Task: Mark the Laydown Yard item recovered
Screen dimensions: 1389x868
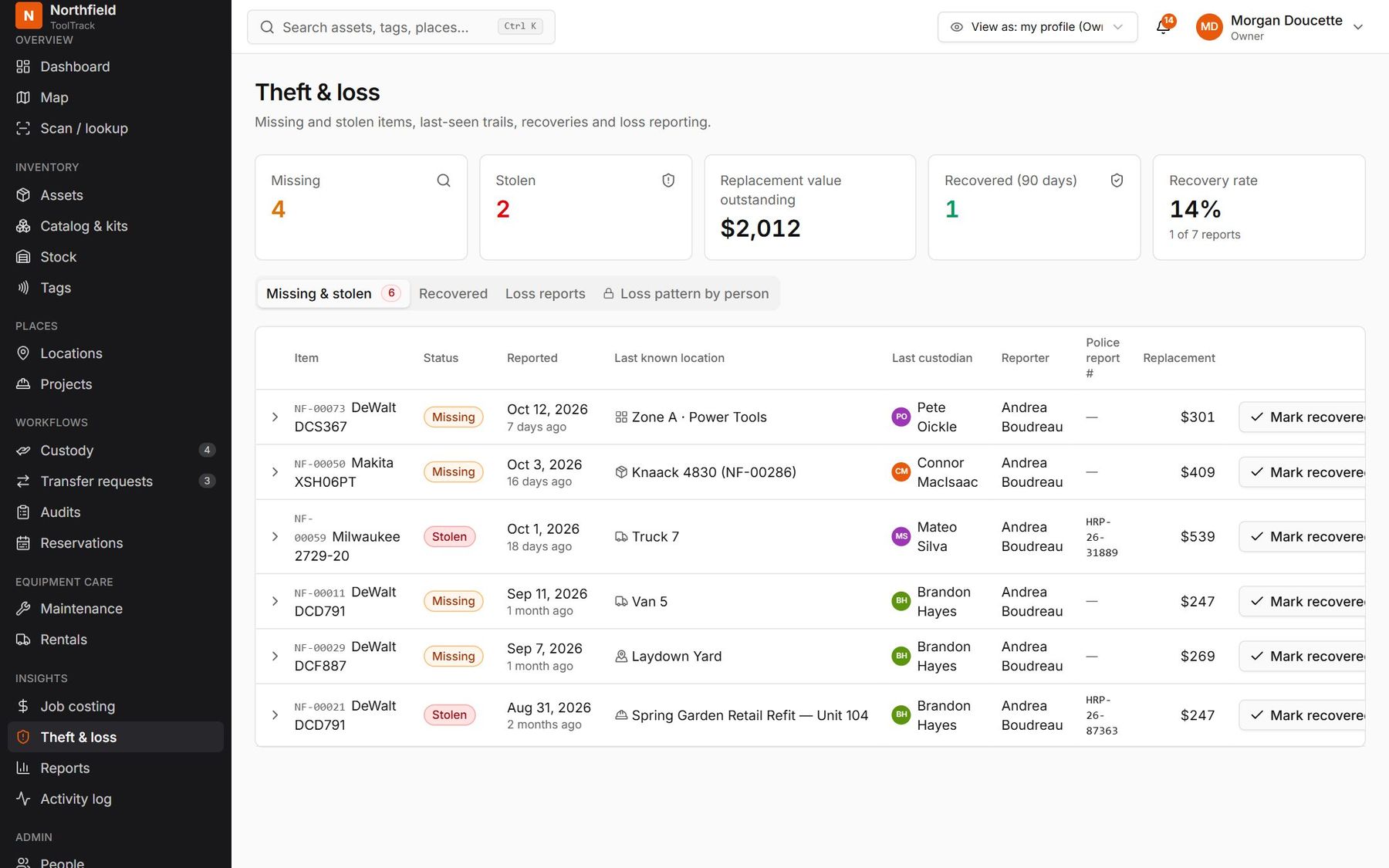Action: [1303, 657]
